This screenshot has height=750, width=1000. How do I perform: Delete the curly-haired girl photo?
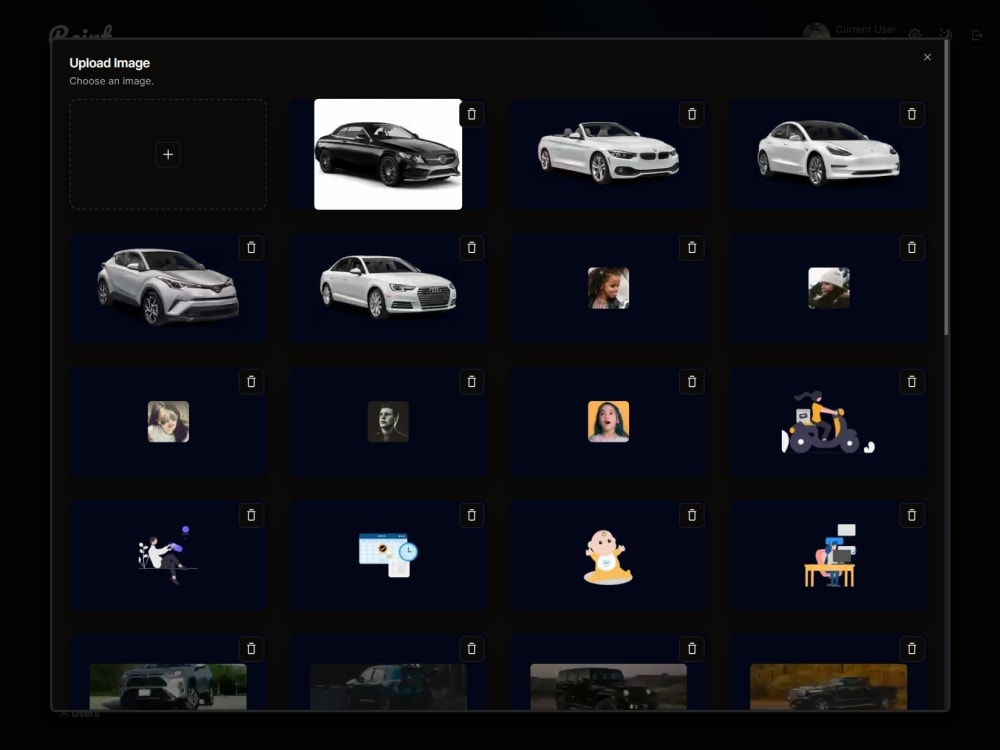coord(692,248)
